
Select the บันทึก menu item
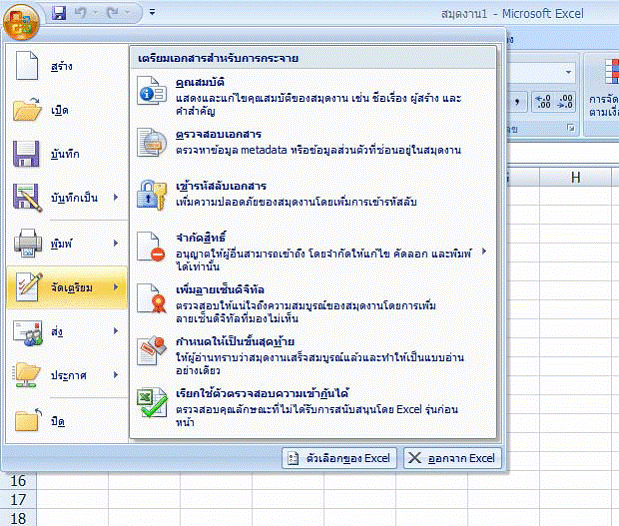click(67, 154)
